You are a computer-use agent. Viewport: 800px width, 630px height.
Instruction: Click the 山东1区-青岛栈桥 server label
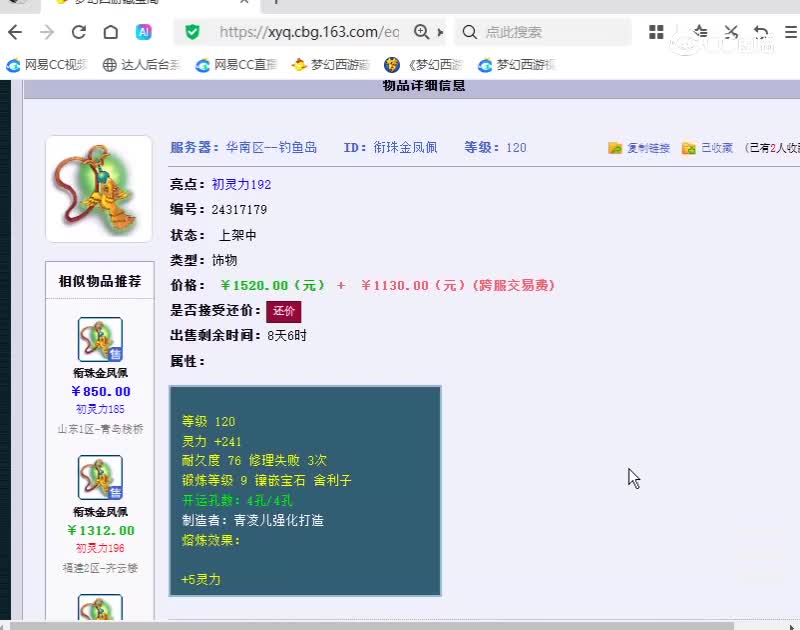pyautogui.click(x=100, y=429)
